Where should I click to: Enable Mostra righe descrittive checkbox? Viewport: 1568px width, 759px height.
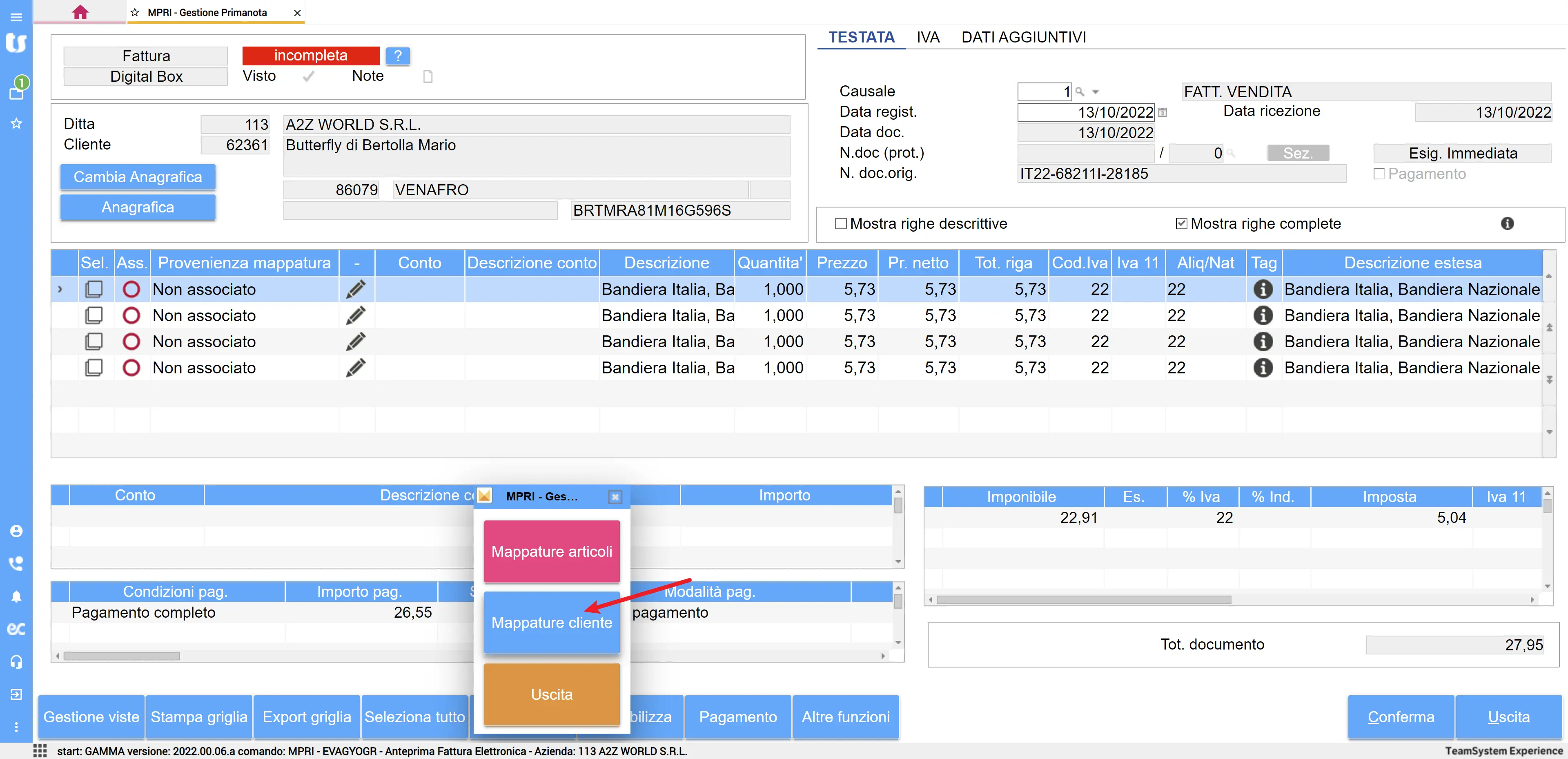coord(841,223)
